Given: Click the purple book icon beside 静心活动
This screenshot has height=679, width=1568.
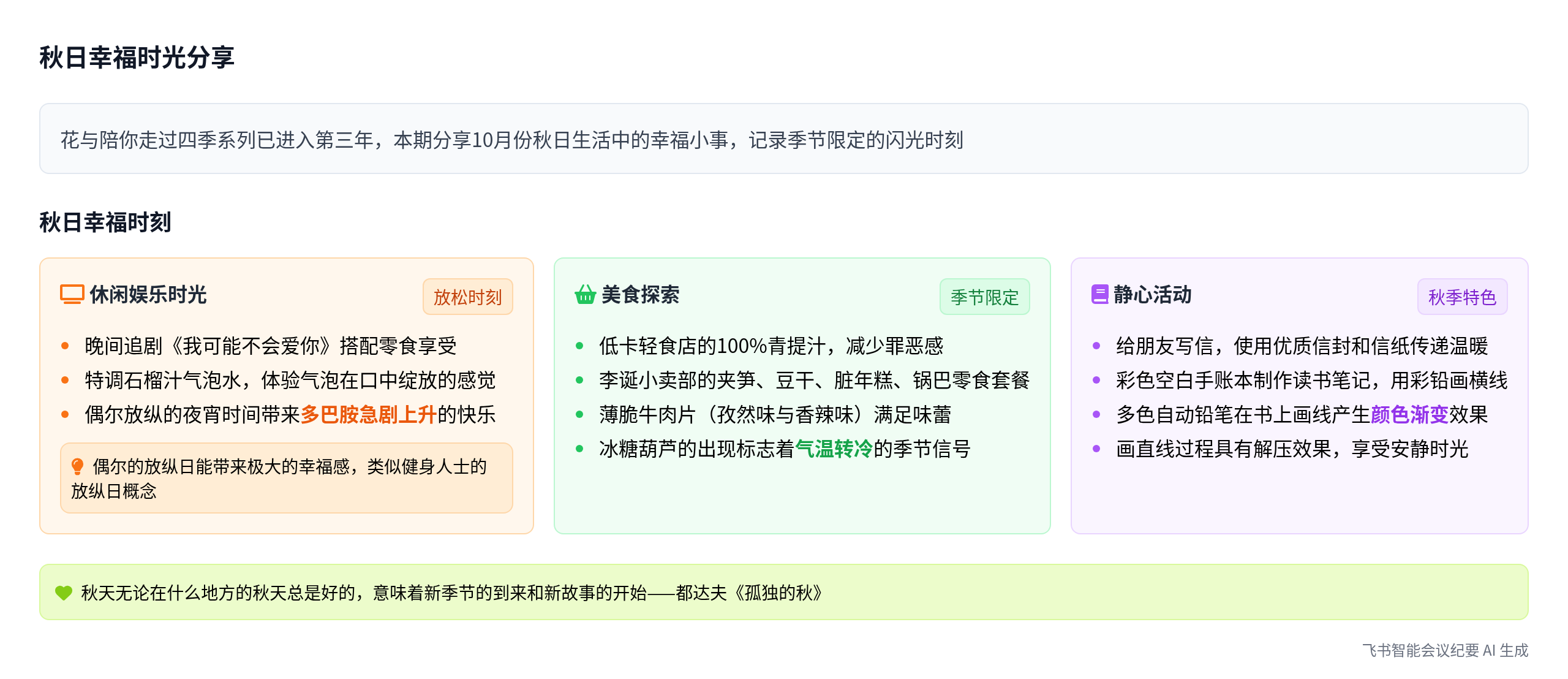Looking at the screenshot, I should [x=1099, y=295].
